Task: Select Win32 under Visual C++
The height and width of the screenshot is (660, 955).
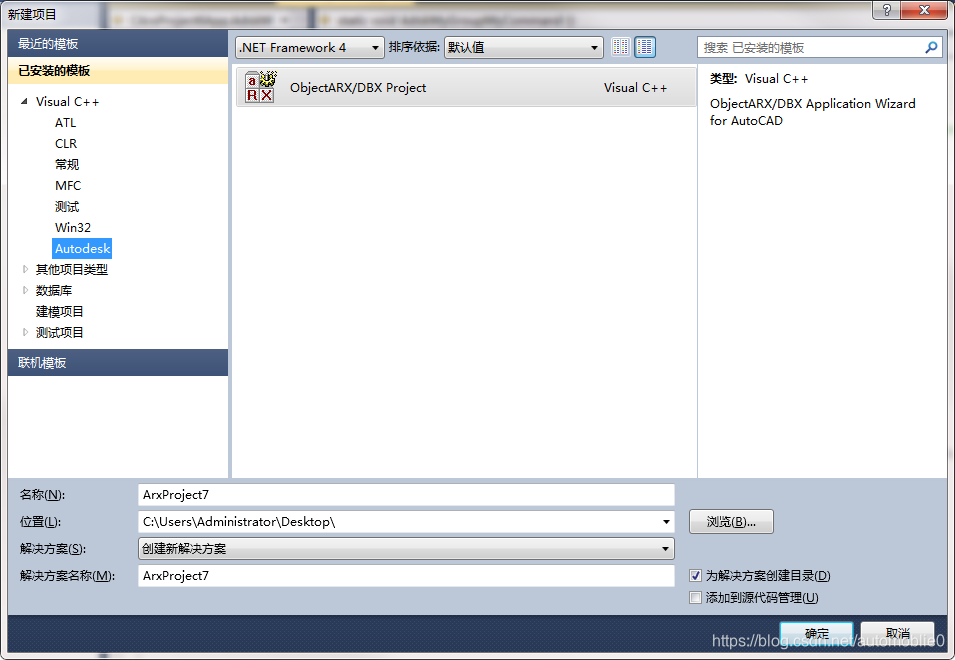Action: coord(72,228)
